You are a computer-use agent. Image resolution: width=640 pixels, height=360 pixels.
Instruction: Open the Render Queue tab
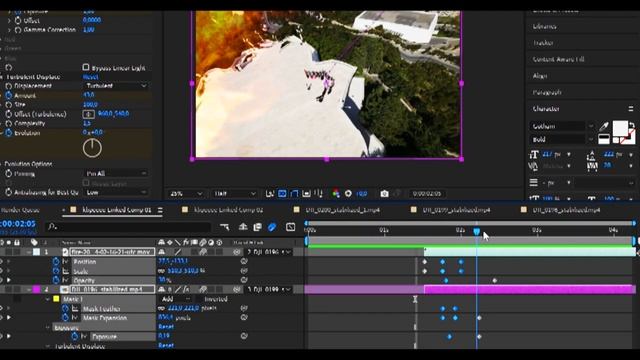pos(20,210)
